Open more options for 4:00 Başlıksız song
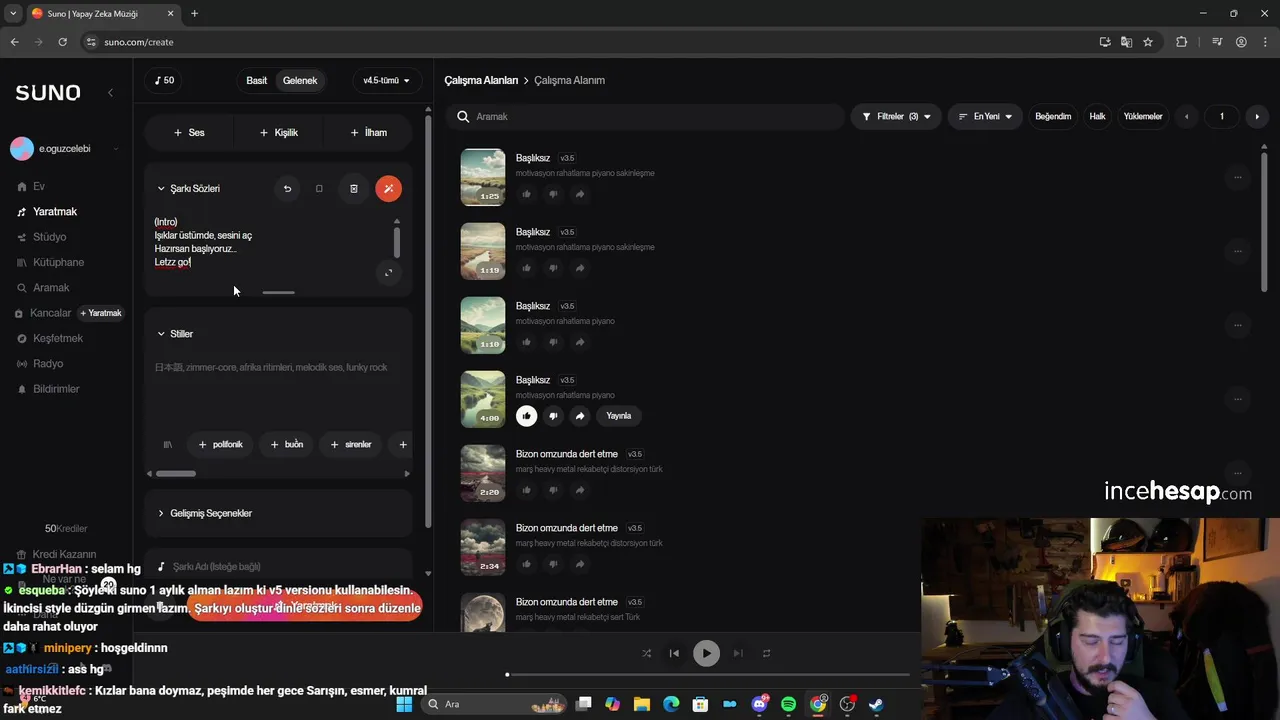The height and width of the screenshot is (720, 1280). point(1237,399)
